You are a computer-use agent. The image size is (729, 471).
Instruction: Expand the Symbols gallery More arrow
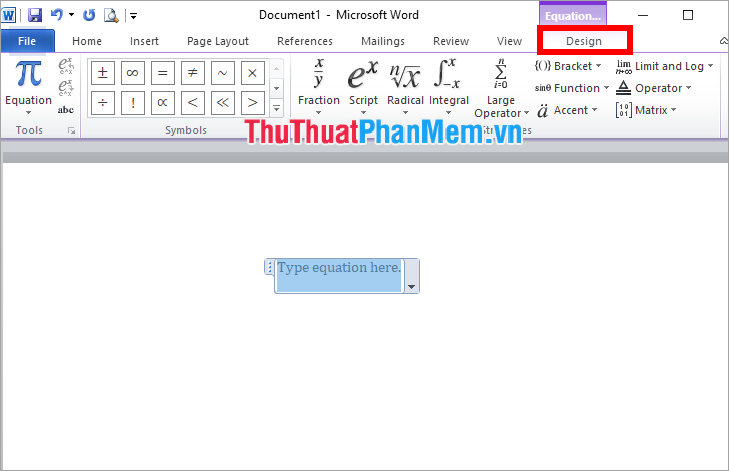[276, 108]
